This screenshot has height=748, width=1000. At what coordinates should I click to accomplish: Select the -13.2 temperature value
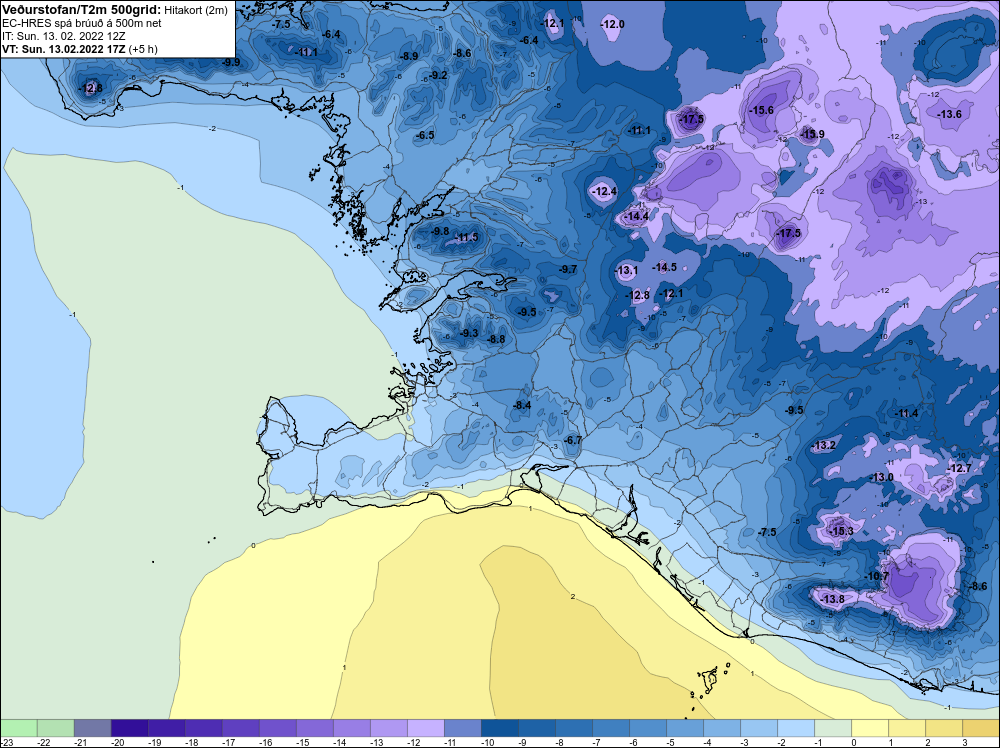[823, 446]
